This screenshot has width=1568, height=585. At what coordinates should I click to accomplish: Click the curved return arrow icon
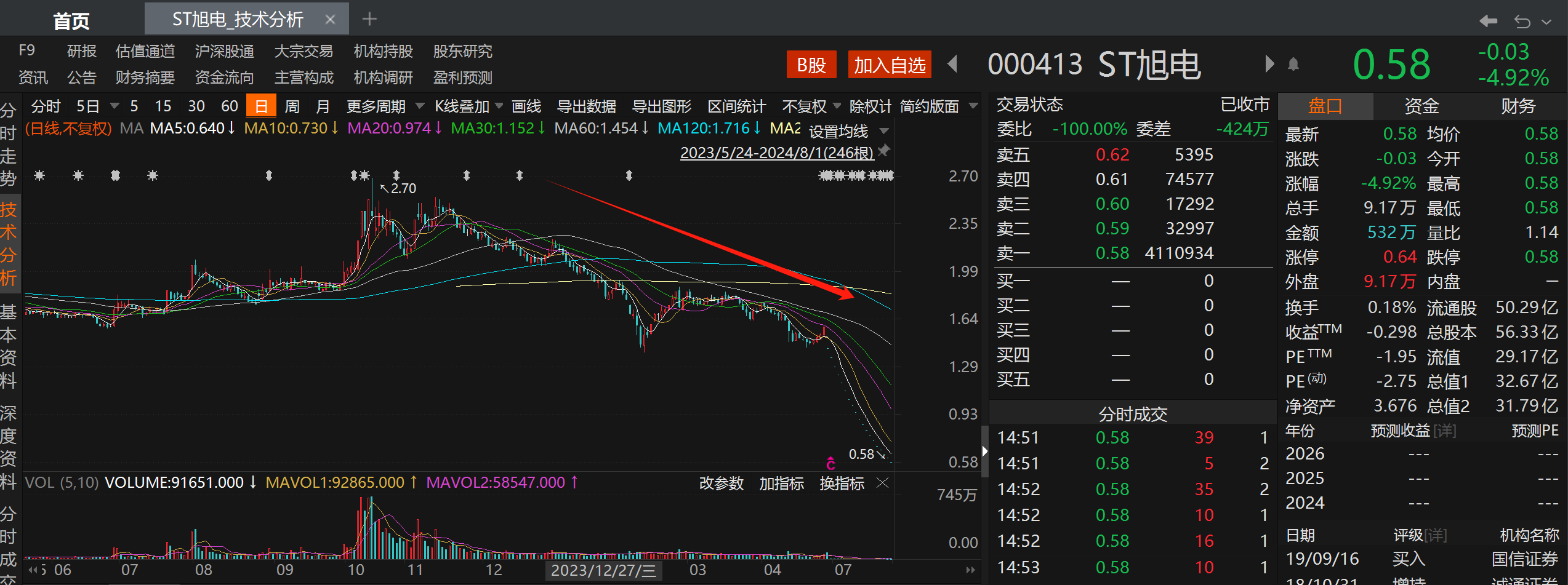(x=1522, y=22)
